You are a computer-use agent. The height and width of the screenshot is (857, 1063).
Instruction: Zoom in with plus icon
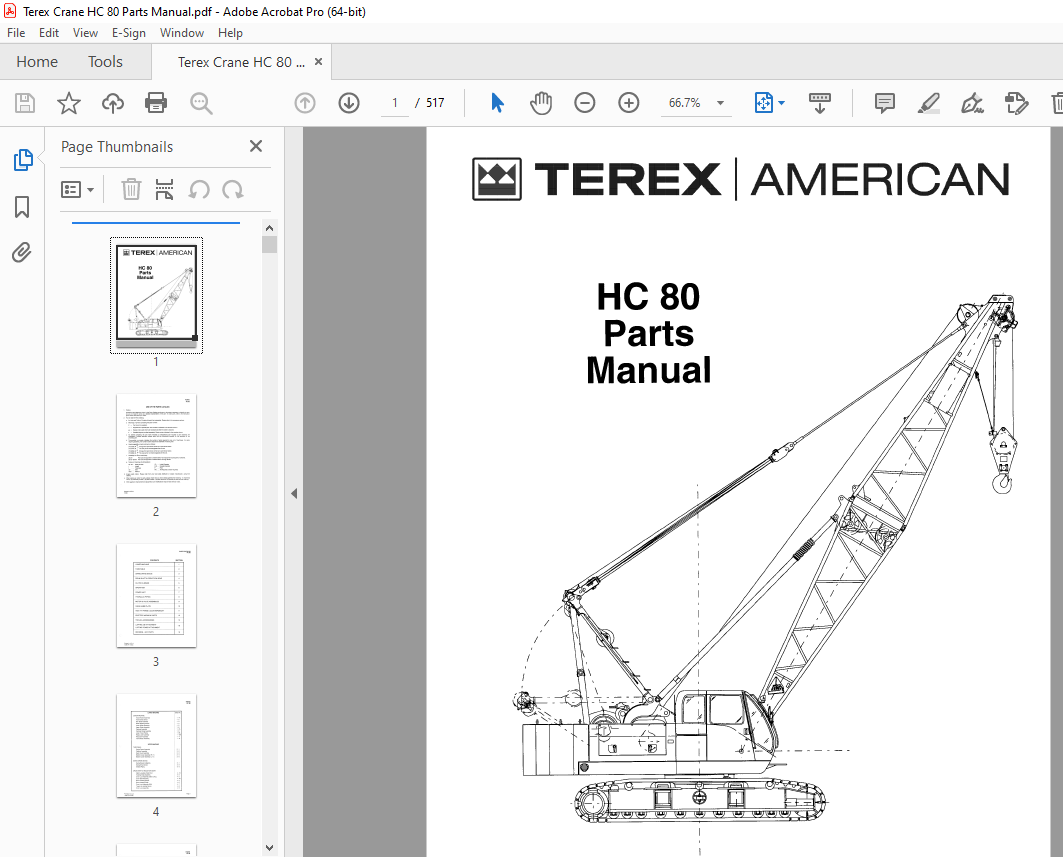629,103
